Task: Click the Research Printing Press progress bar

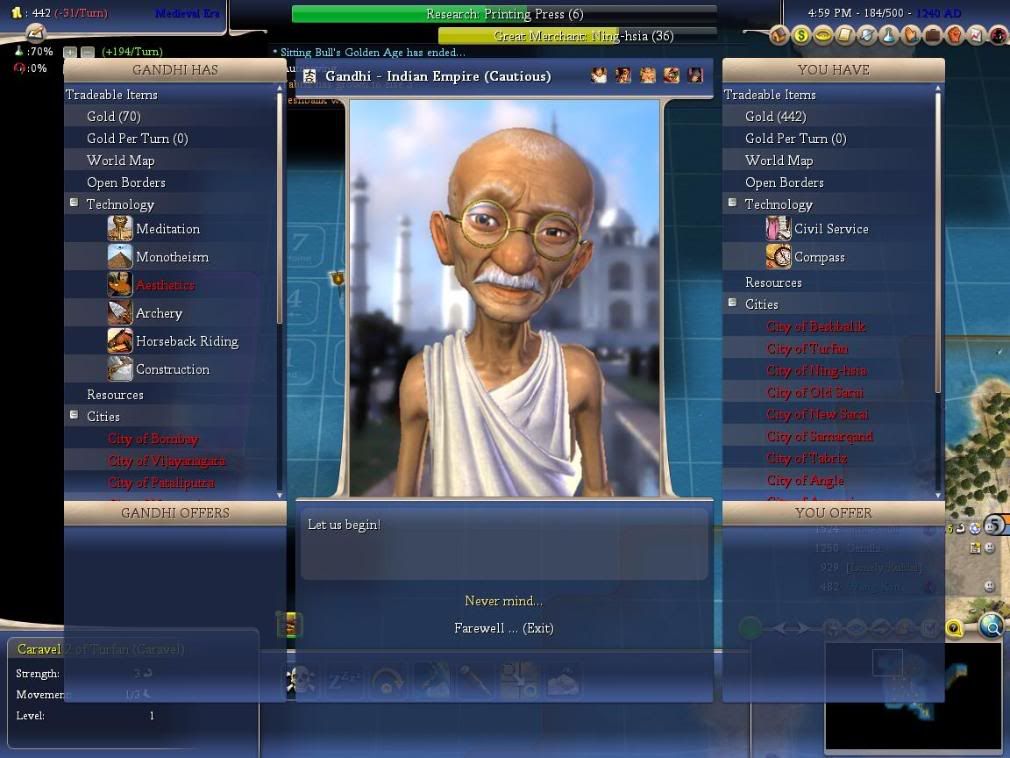Action: pos(504,14)
